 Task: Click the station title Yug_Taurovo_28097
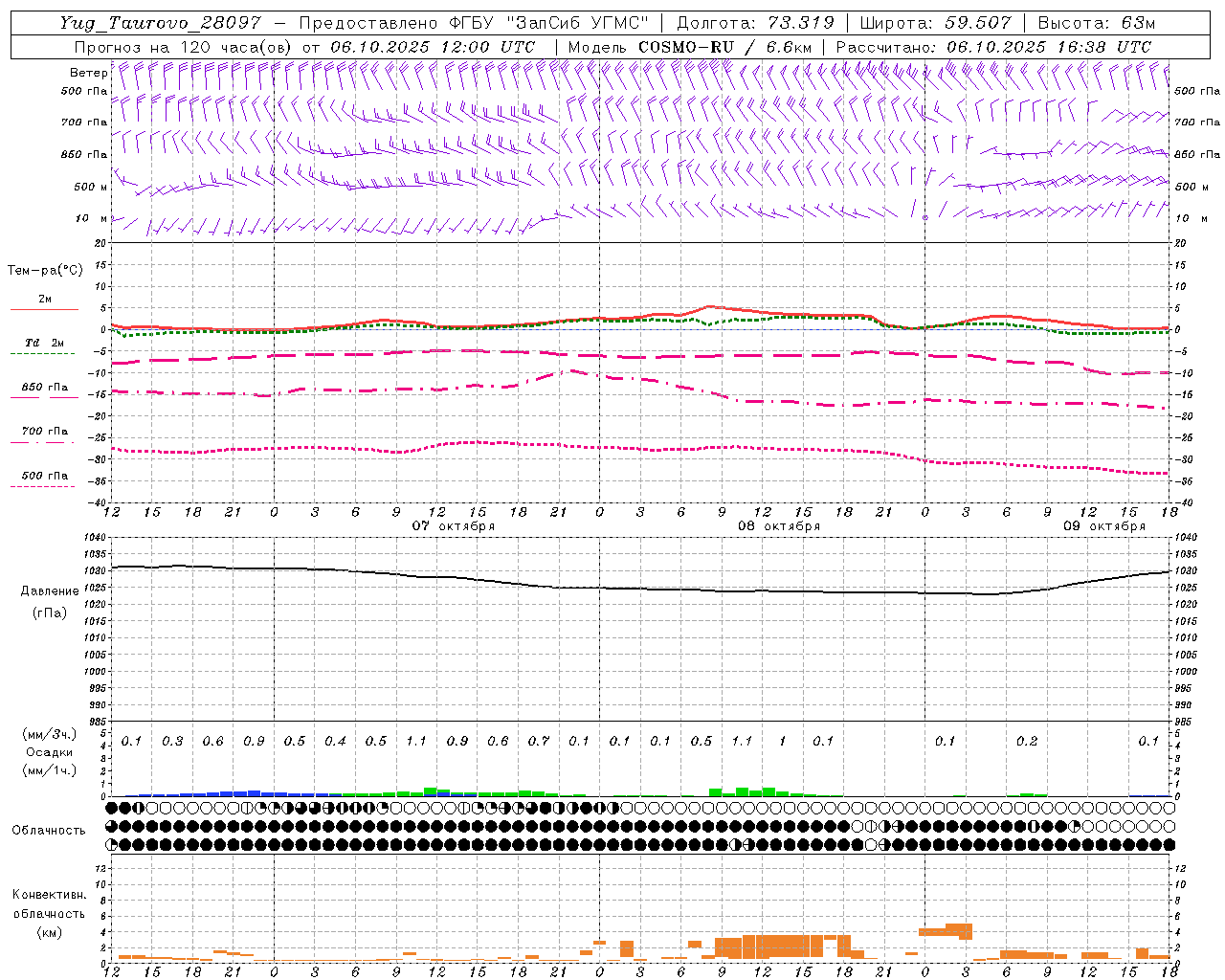pyautogui.click(x=162, y=24)
